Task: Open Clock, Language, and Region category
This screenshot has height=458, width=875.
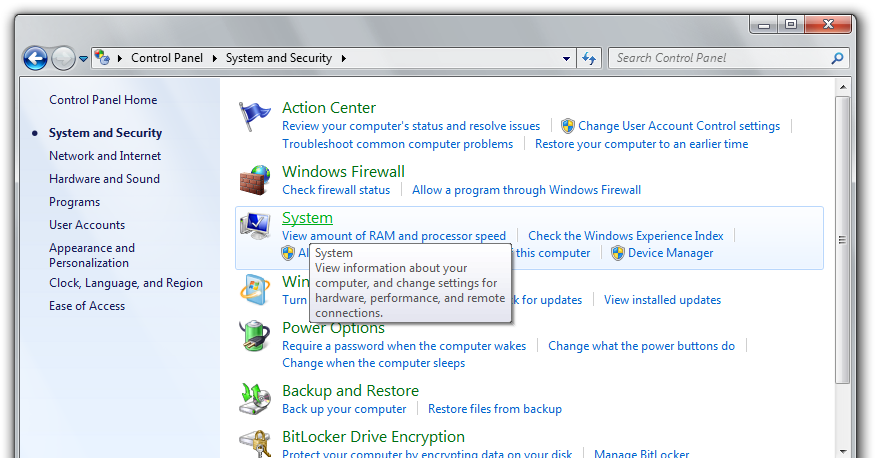Action: coord(126,283)
